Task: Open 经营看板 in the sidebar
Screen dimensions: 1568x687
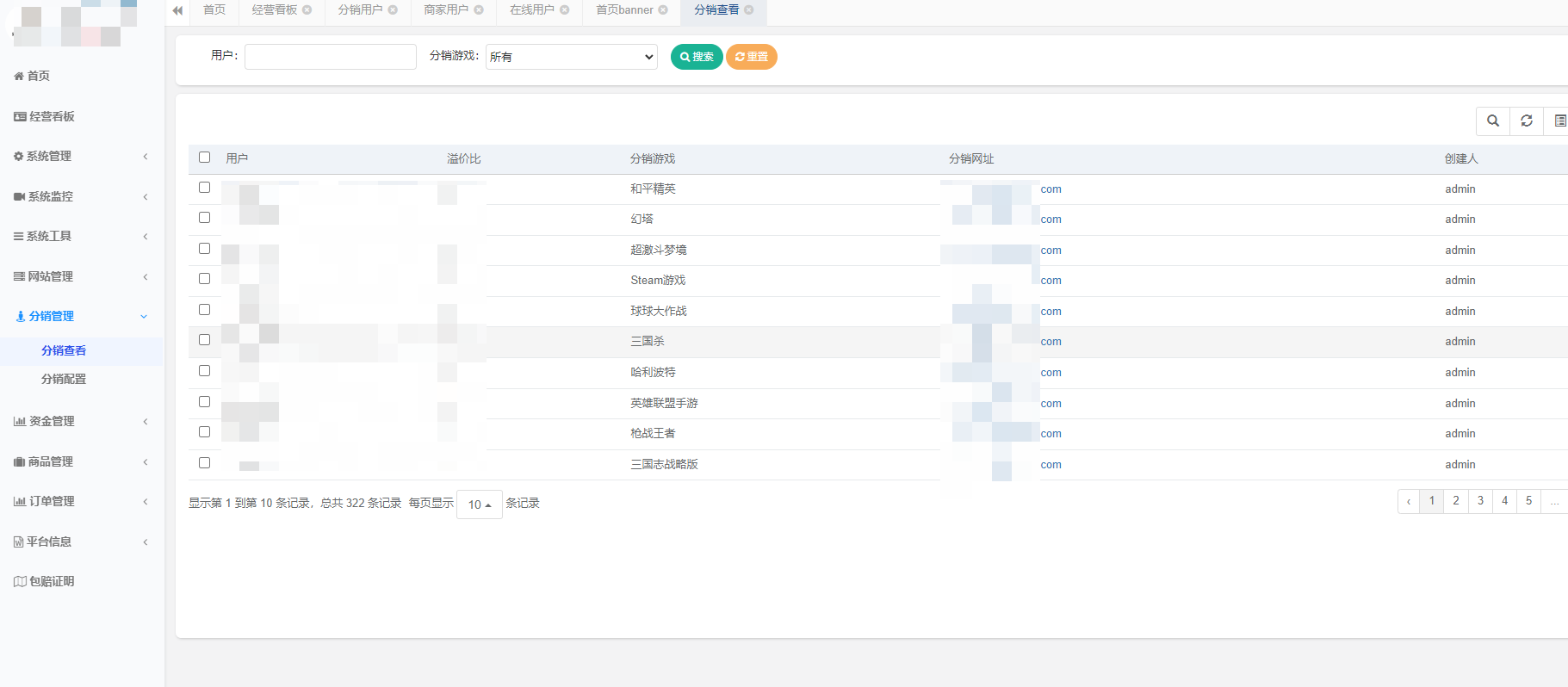Action: tap(44, 116)
